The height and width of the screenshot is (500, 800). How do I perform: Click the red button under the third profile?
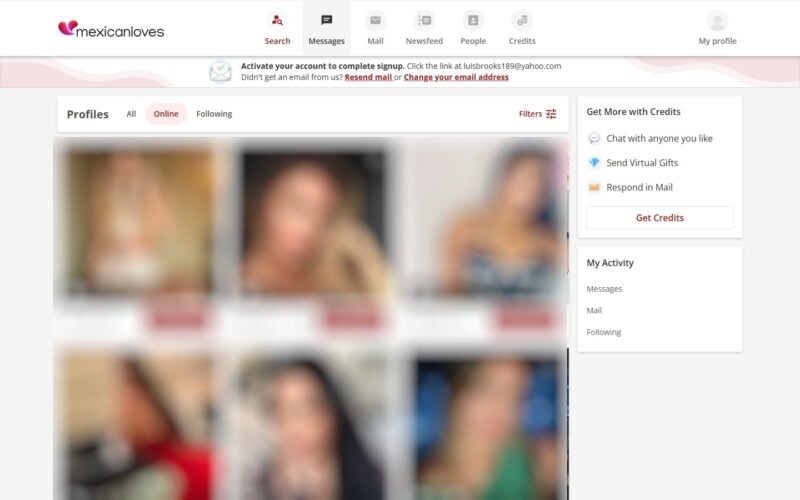coord(524,319)
